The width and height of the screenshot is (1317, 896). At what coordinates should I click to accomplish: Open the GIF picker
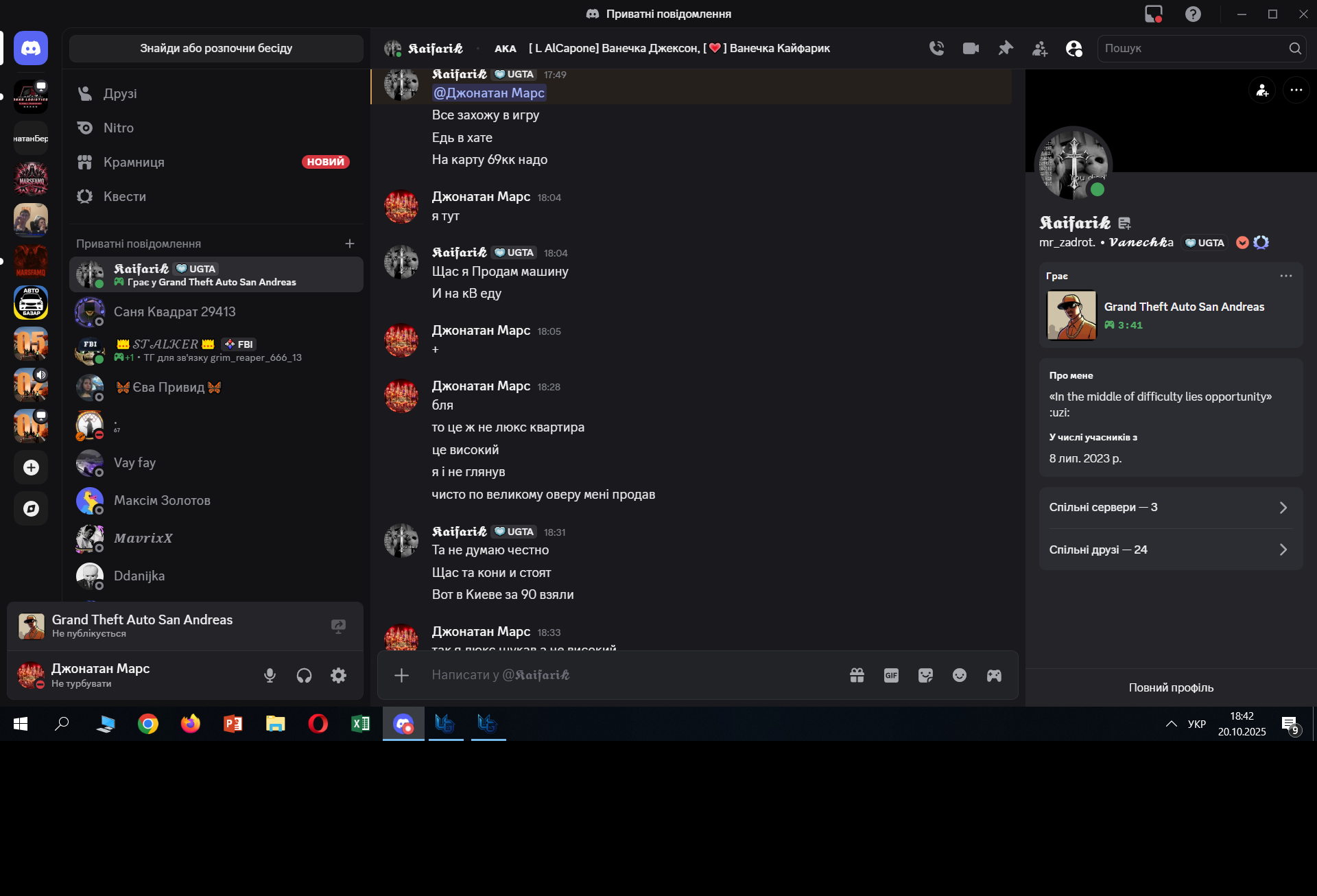(x=891, y=675)
